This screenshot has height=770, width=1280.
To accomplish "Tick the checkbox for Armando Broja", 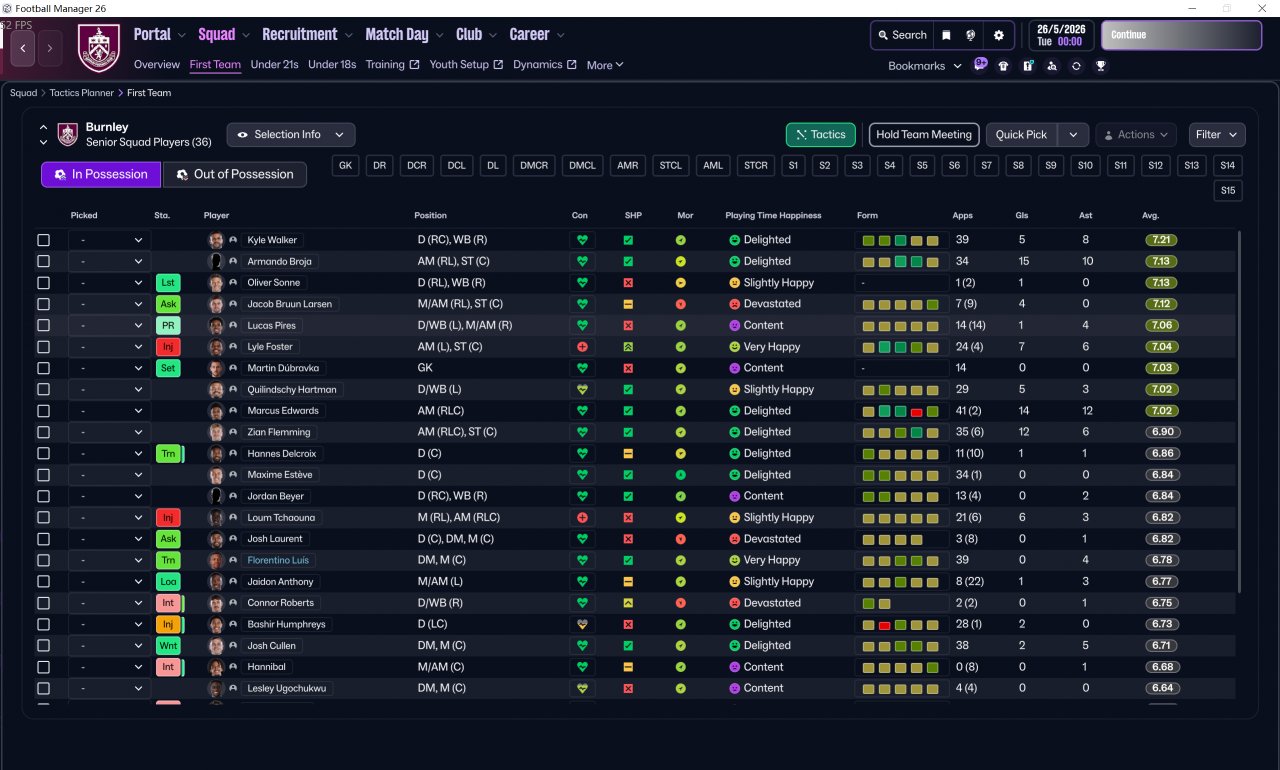I will 43,262.
